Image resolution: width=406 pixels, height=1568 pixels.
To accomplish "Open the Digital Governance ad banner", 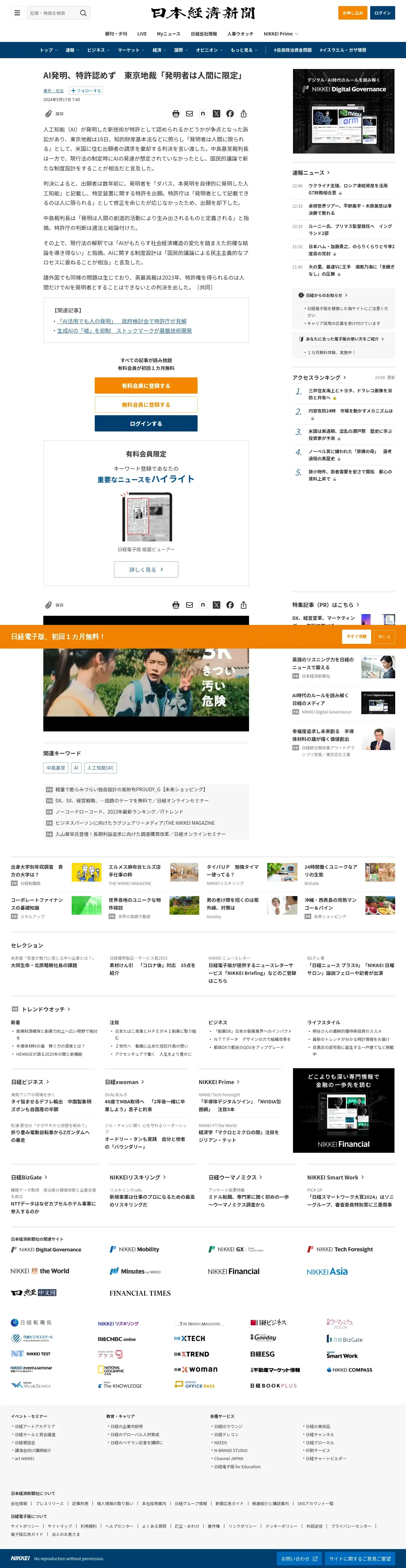I will tap(344, 112).
